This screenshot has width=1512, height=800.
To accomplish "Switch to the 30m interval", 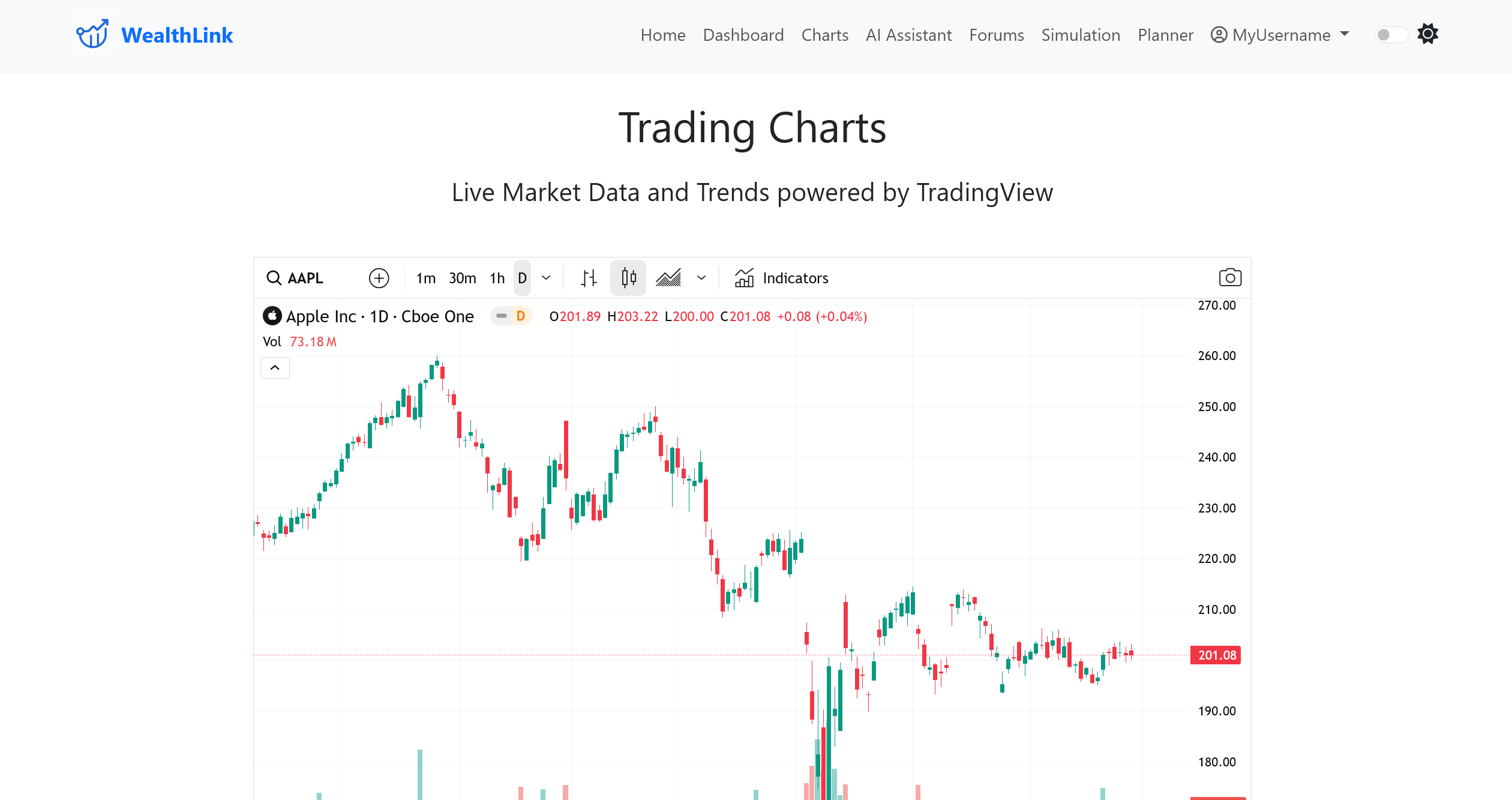I will click(x=463, y=278).
